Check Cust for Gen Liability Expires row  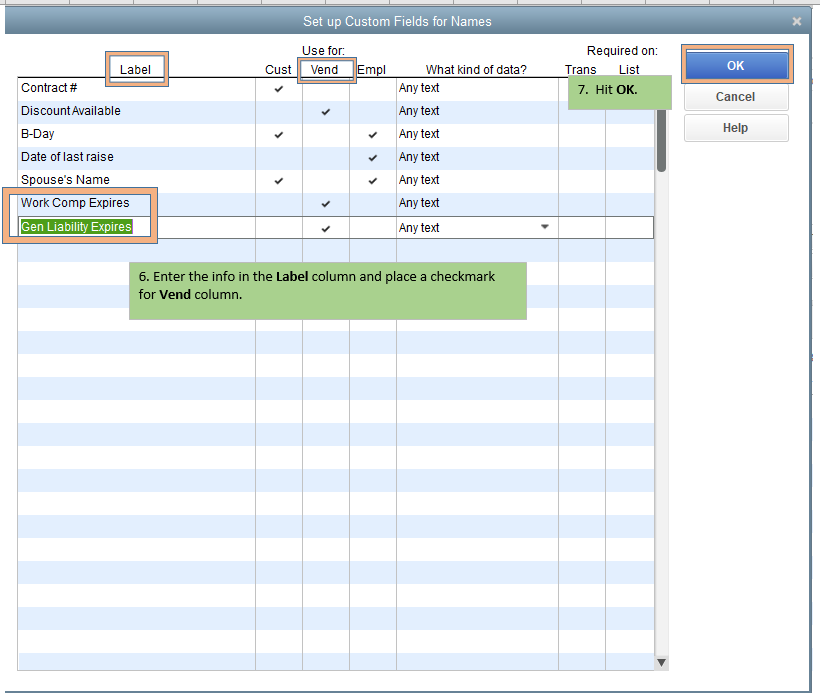(x=279, y=228)
